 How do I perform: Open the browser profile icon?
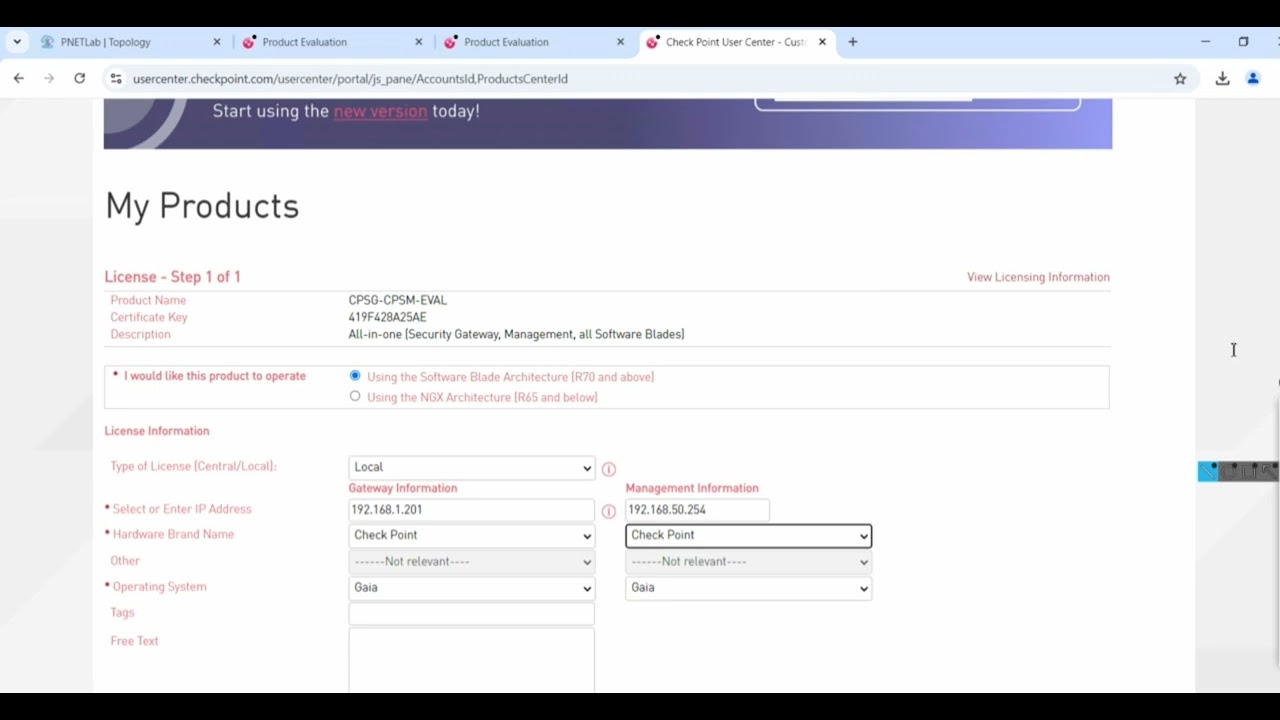(x=1253, y=78)
